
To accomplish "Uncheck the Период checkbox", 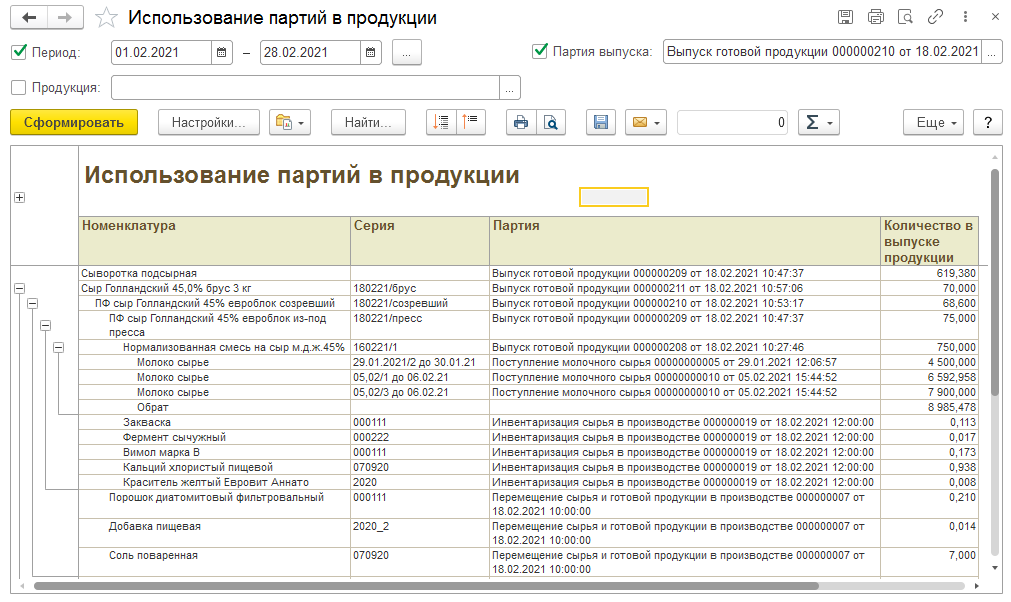I will tap(18, 52).
